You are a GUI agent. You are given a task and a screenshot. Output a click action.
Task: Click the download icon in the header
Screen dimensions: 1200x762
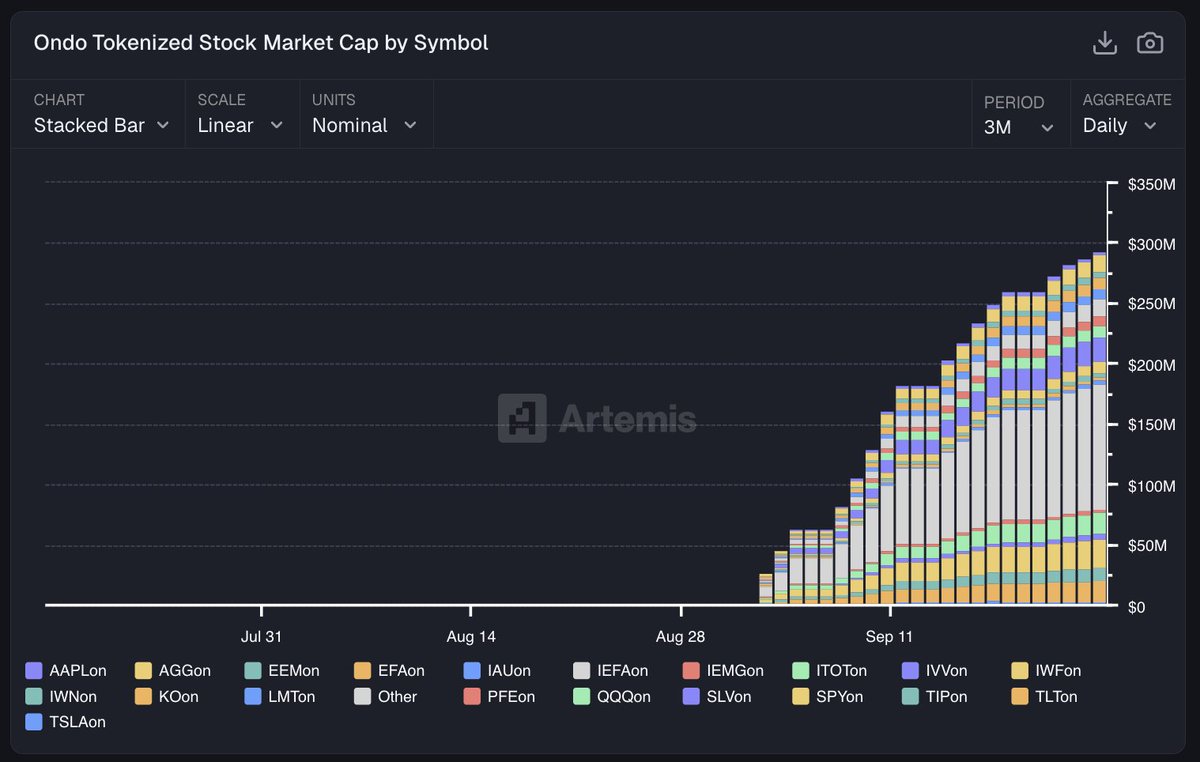coord(1104,43)
